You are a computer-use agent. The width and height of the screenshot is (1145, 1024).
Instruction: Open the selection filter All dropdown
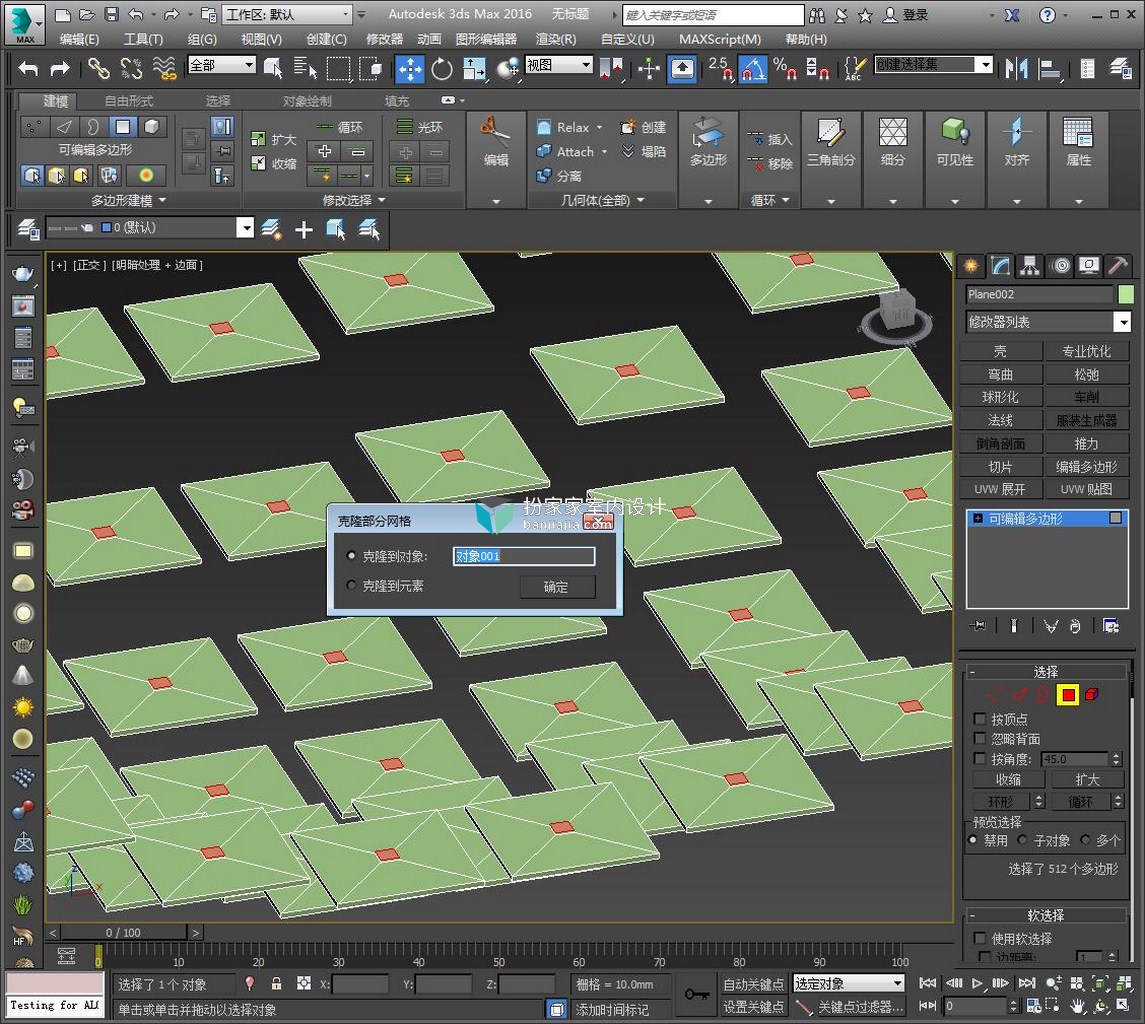pos(222,66)
